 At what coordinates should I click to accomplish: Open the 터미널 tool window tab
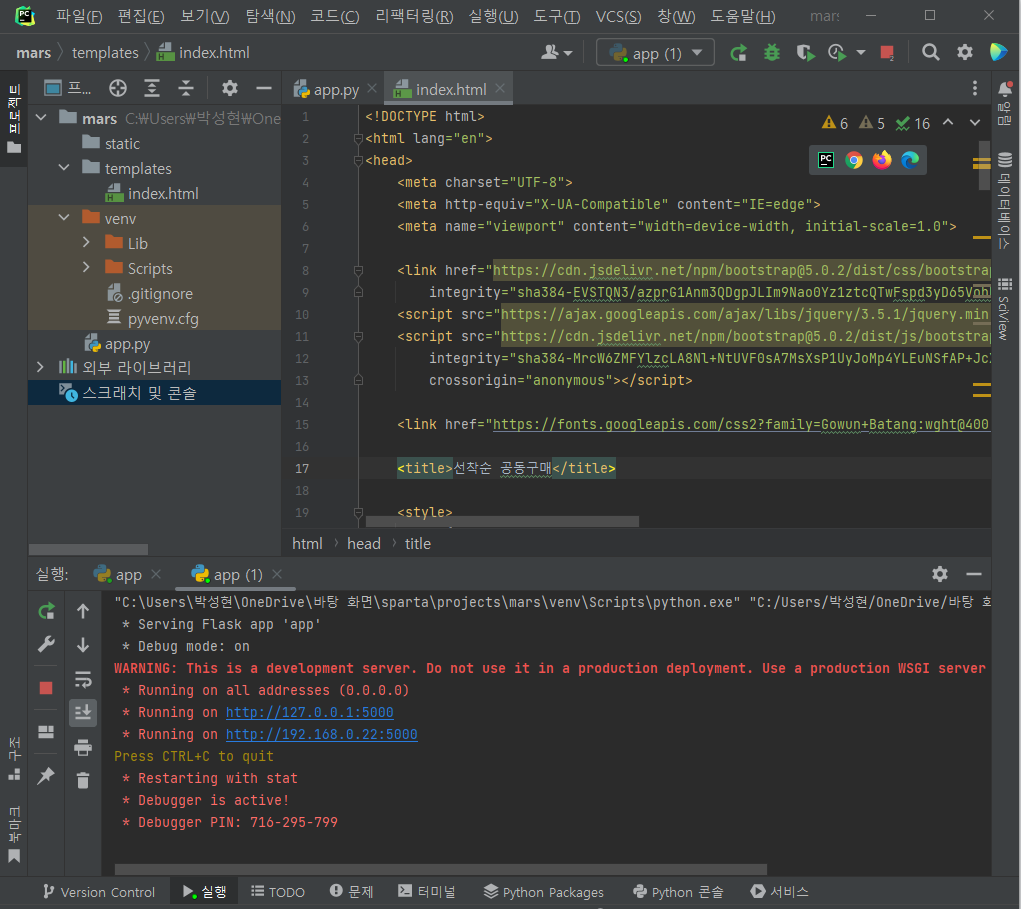tap(427, 892)
